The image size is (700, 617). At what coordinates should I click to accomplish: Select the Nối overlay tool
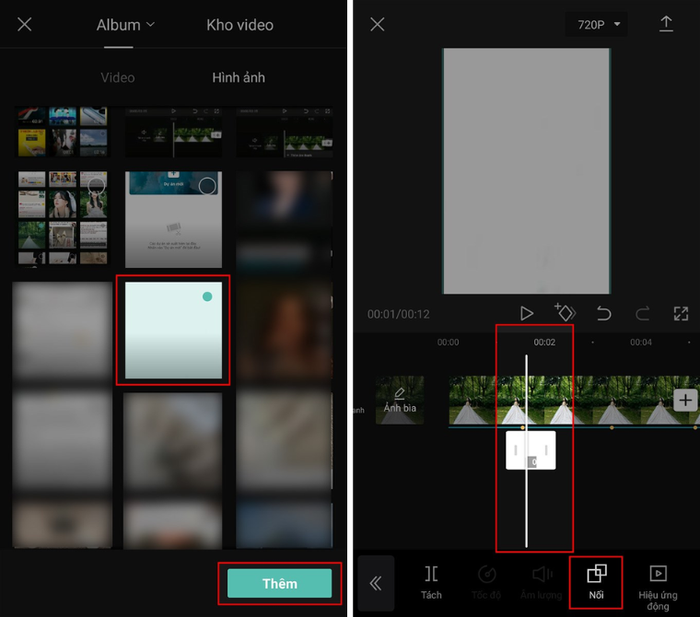596,580
